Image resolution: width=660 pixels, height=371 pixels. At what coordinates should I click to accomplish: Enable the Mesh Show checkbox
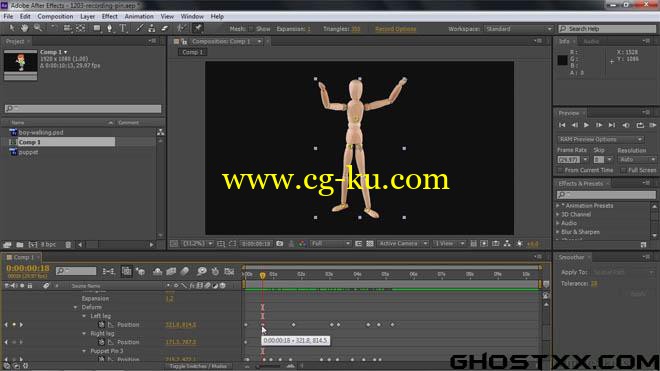[251, 29]
